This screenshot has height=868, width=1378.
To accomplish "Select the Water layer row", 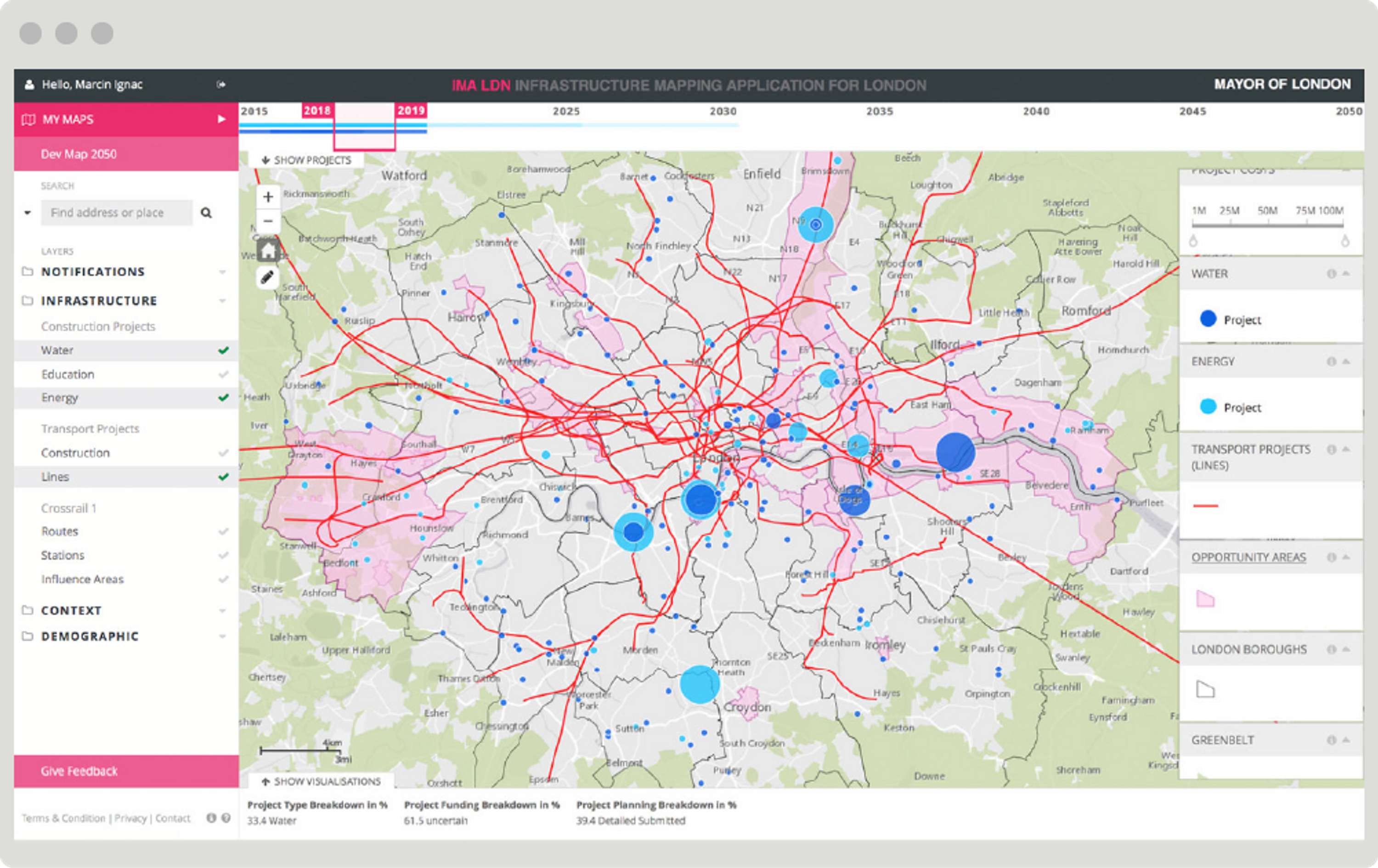I will coord(126,350).
